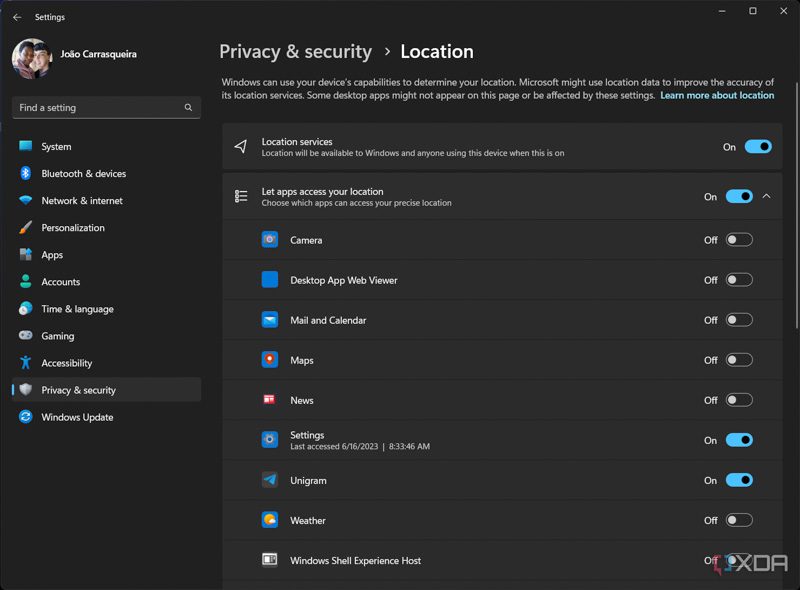The width and height of the screenshot is (800, 590).
Task: Click the Apps icon in sidebar
Action: point(26,255)
